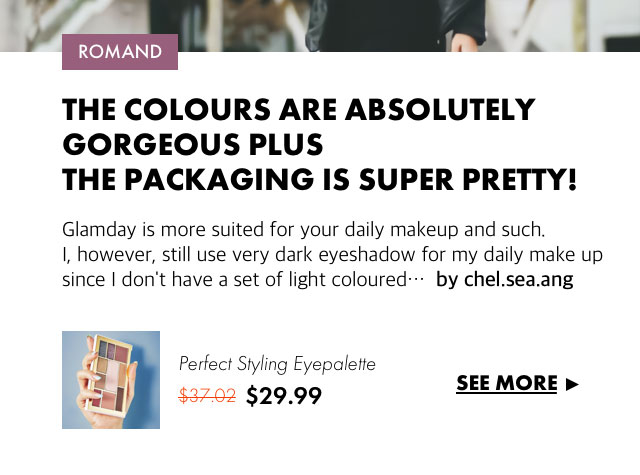The image size is (640, 475).
Task: Follow the SEE MORE link
Action: pyautogui.click(x=506, y=384)
